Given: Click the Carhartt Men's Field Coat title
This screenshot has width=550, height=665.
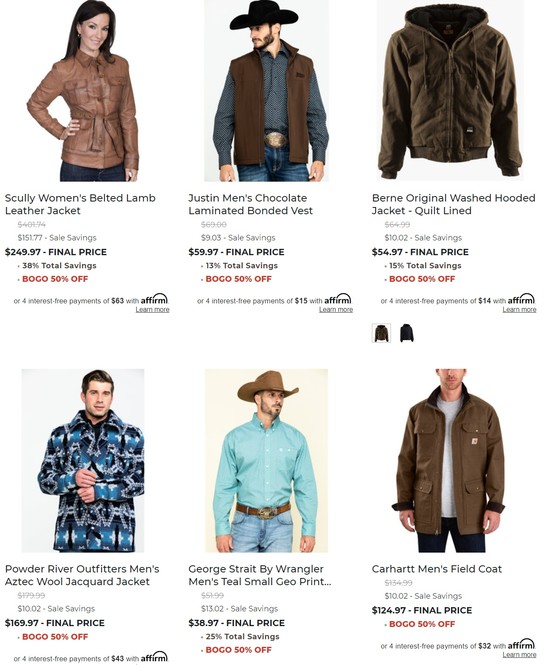Looking at the screenshot, I should [x=436, y=569].
